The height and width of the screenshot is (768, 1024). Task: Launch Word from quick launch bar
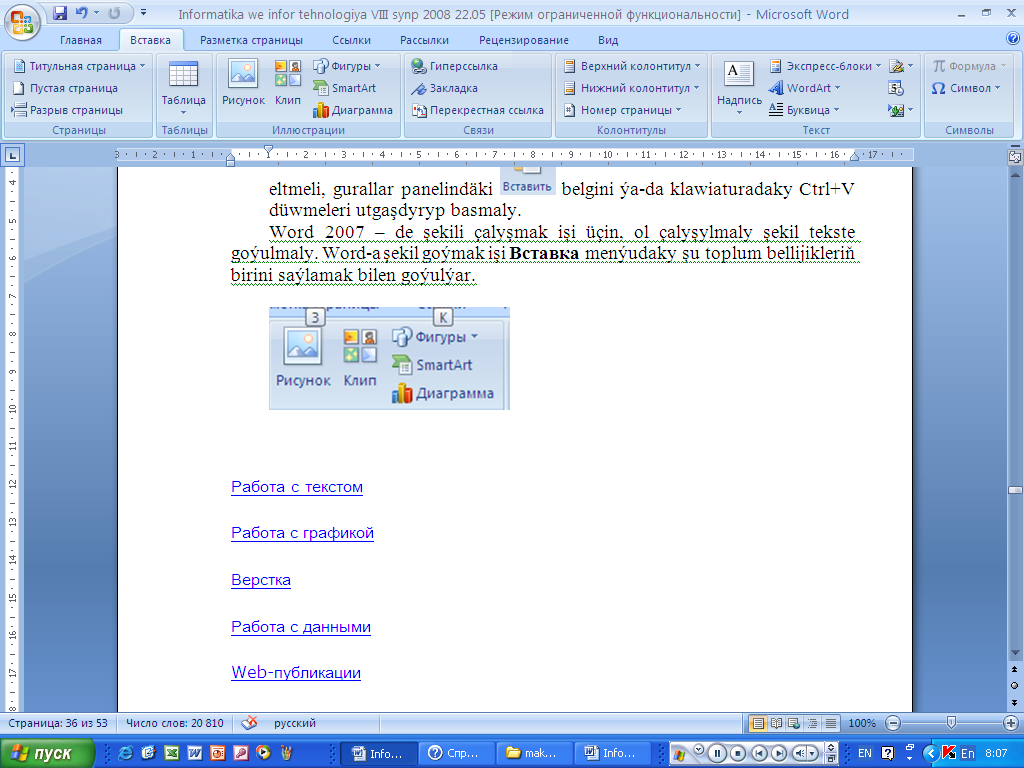pos(195,753)
